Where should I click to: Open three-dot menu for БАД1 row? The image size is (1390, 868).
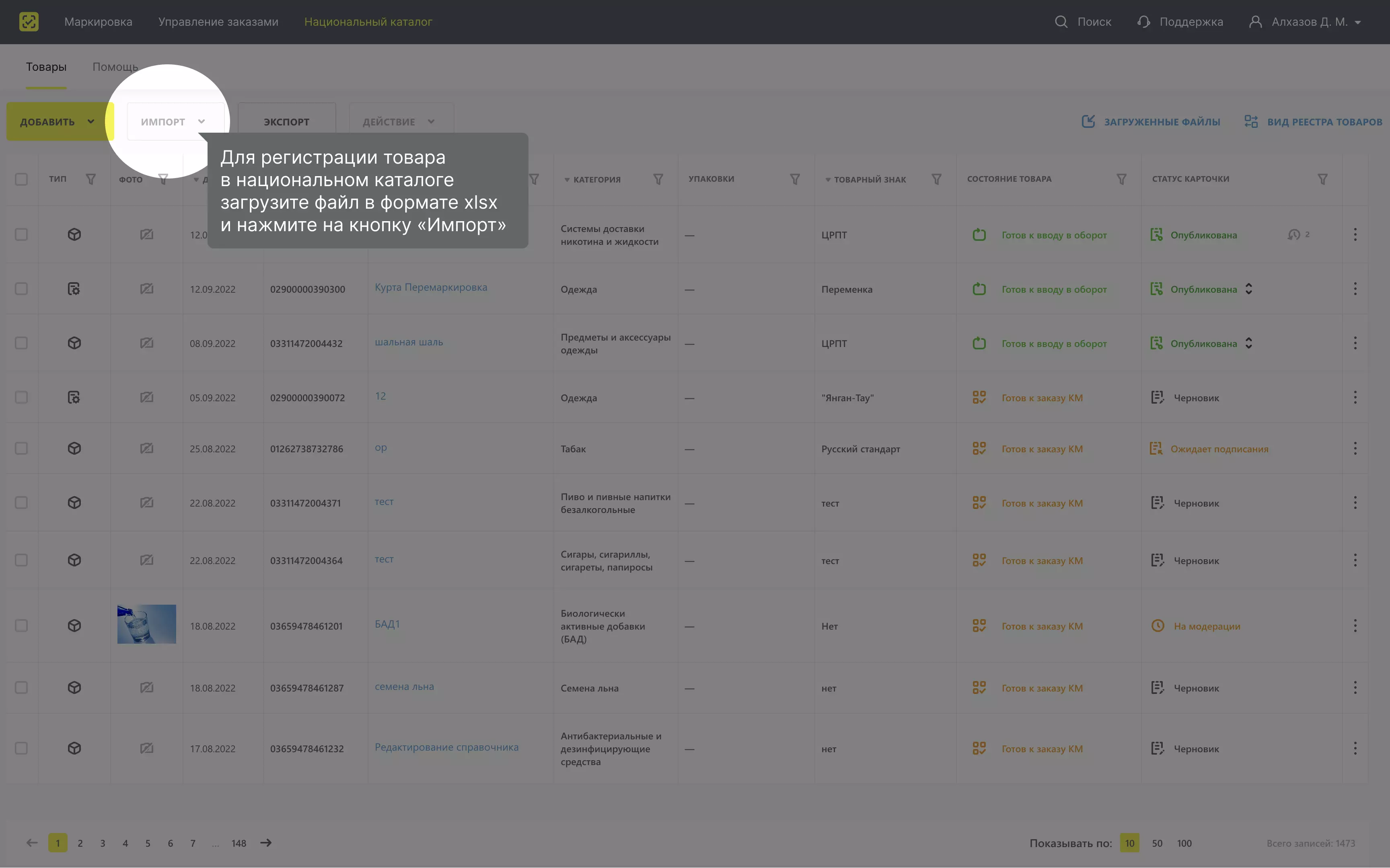coord(1355,625)
